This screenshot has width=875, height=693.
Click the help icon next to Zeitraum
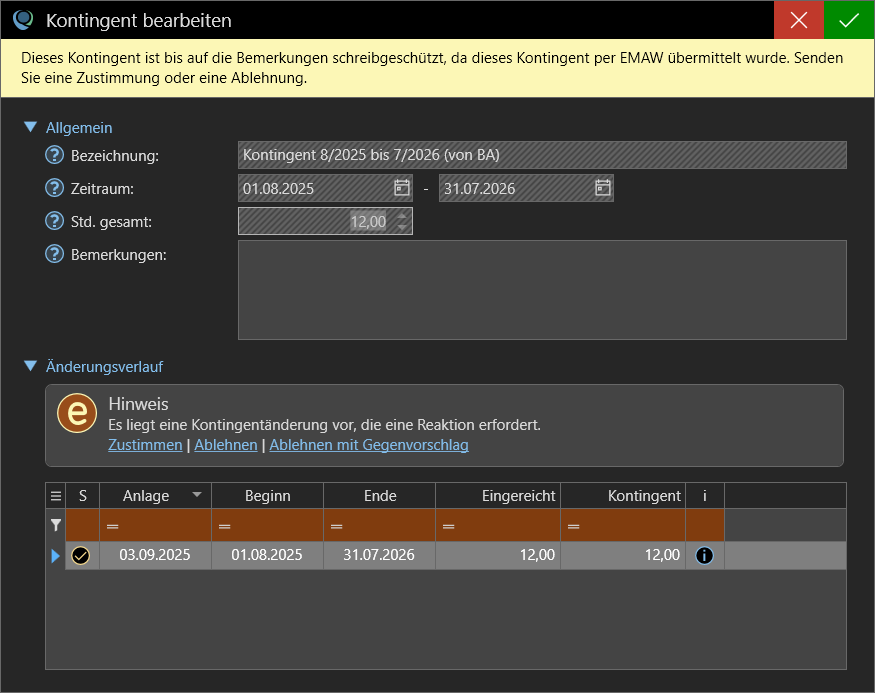point(54,188)
